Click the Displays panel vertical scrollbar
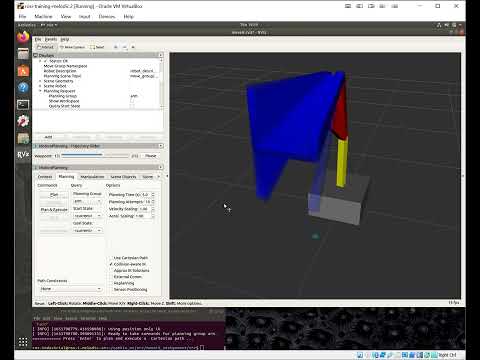480x360 pixels. (162, 83)
